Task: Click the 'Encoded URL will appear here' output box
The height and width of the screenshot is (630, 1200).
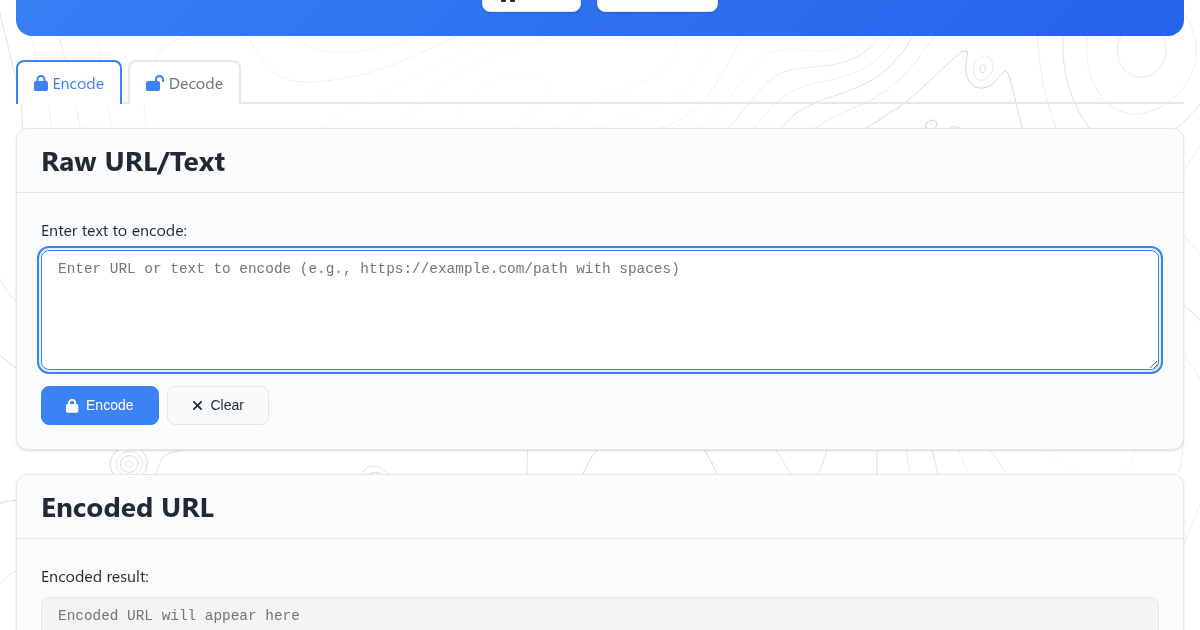Action: 600,615
